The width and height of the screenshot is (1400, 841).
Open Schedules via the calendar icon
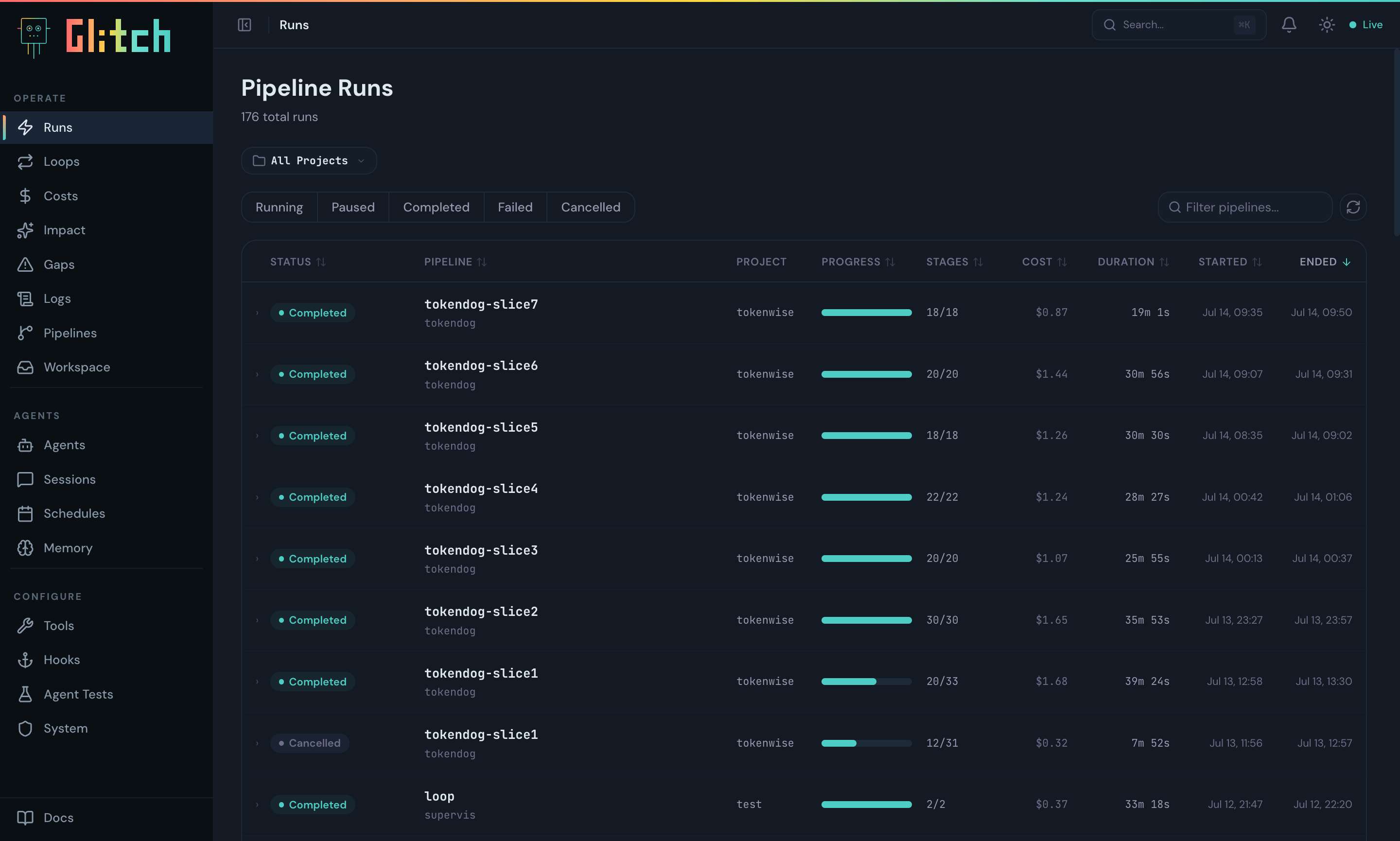click(x=25, y=513)
